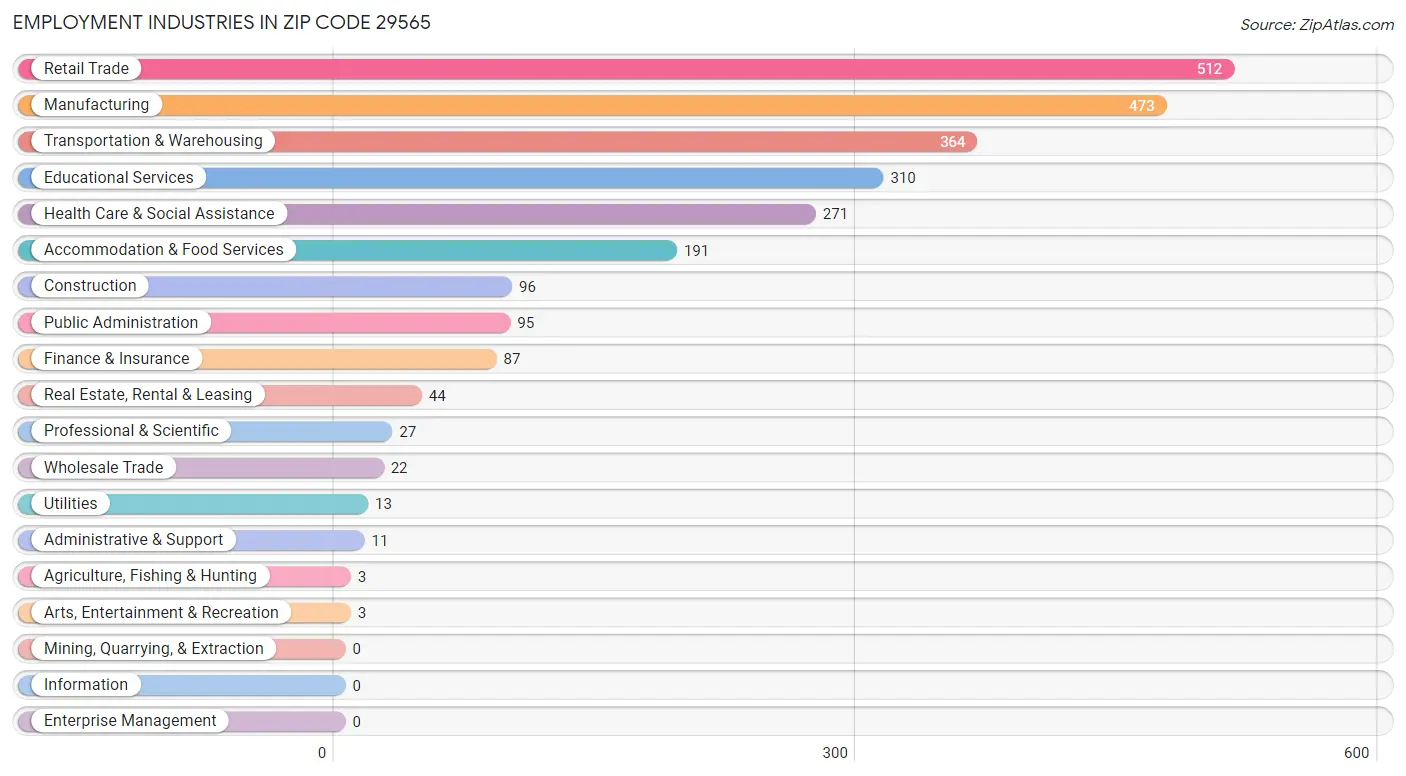
Task: Select the Utilities label
Action: point(71,504)
